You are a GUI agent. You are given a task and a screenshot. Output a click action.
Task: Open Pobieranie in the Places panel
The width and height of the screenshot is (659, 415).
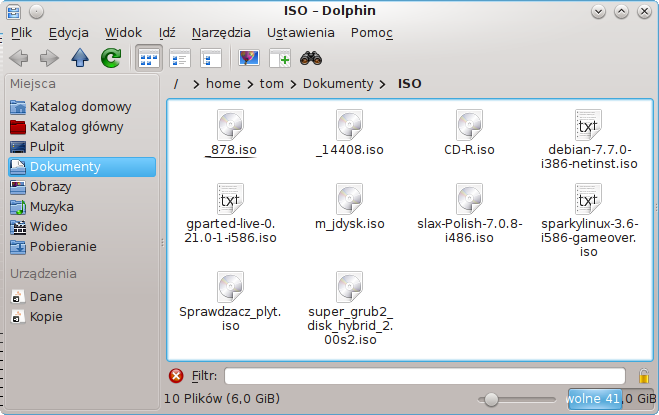63,246
